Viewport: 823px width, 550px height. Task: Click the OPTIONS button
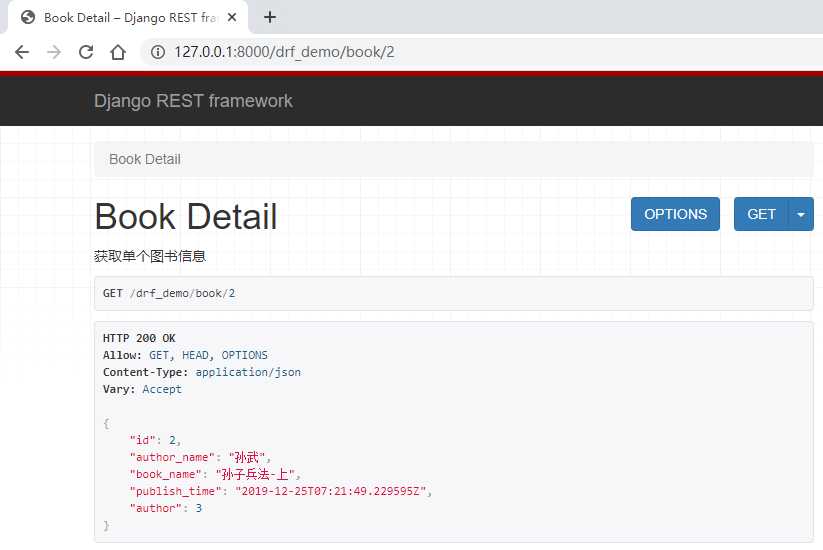click(x=675, y=214)
